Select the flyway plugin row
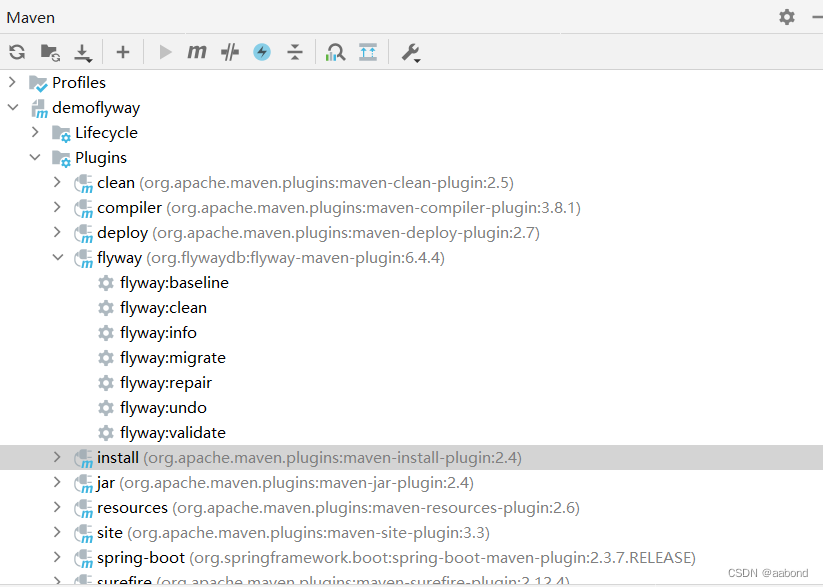 click(412, 257)
